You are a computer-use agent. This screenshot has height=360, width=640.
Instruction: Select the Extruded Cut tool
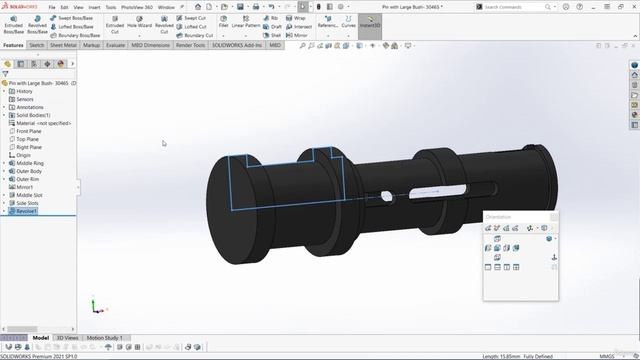[115, 25]
